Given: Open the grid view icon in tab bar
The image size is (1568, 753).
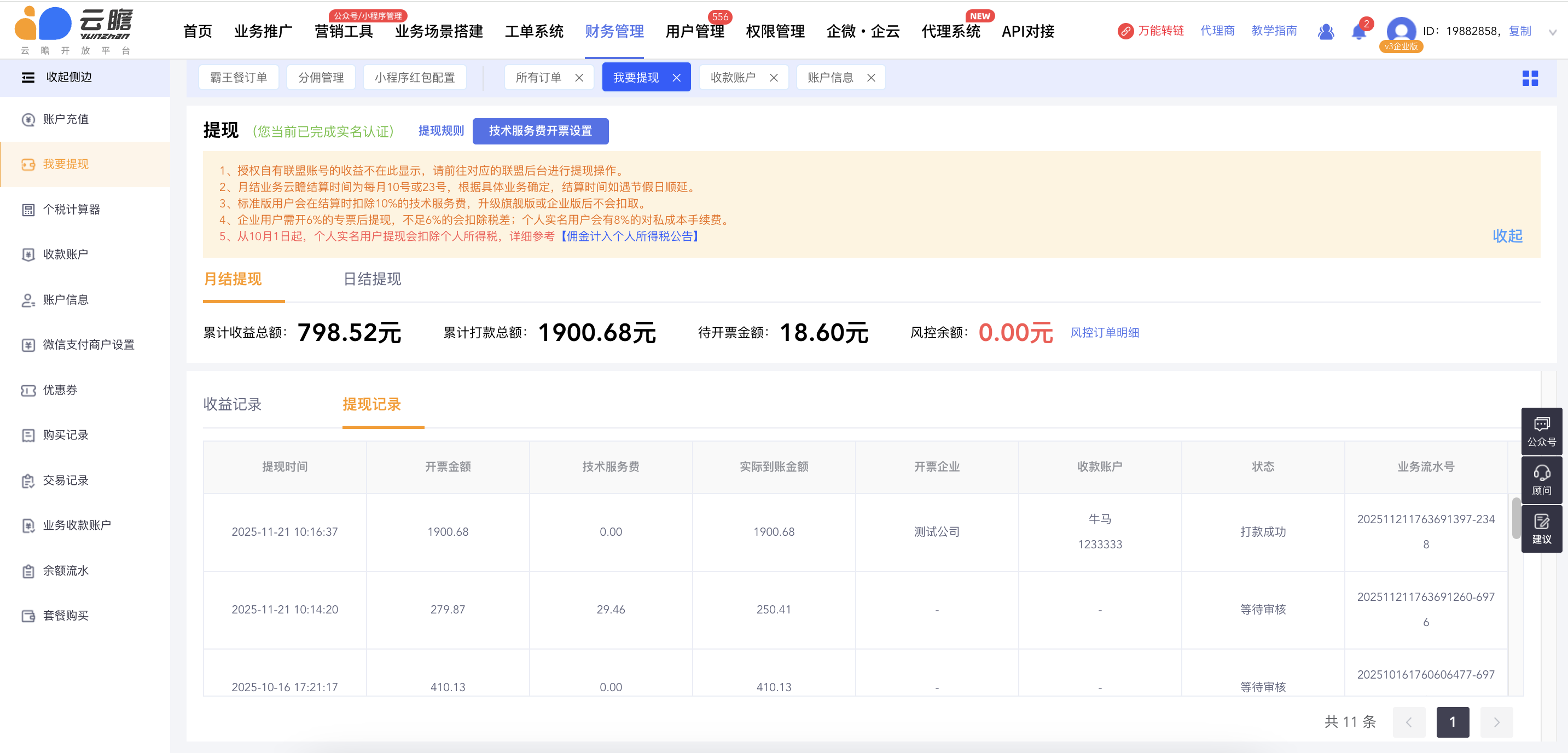Looking at the screenshot, I should click(x=1530, y=78).
